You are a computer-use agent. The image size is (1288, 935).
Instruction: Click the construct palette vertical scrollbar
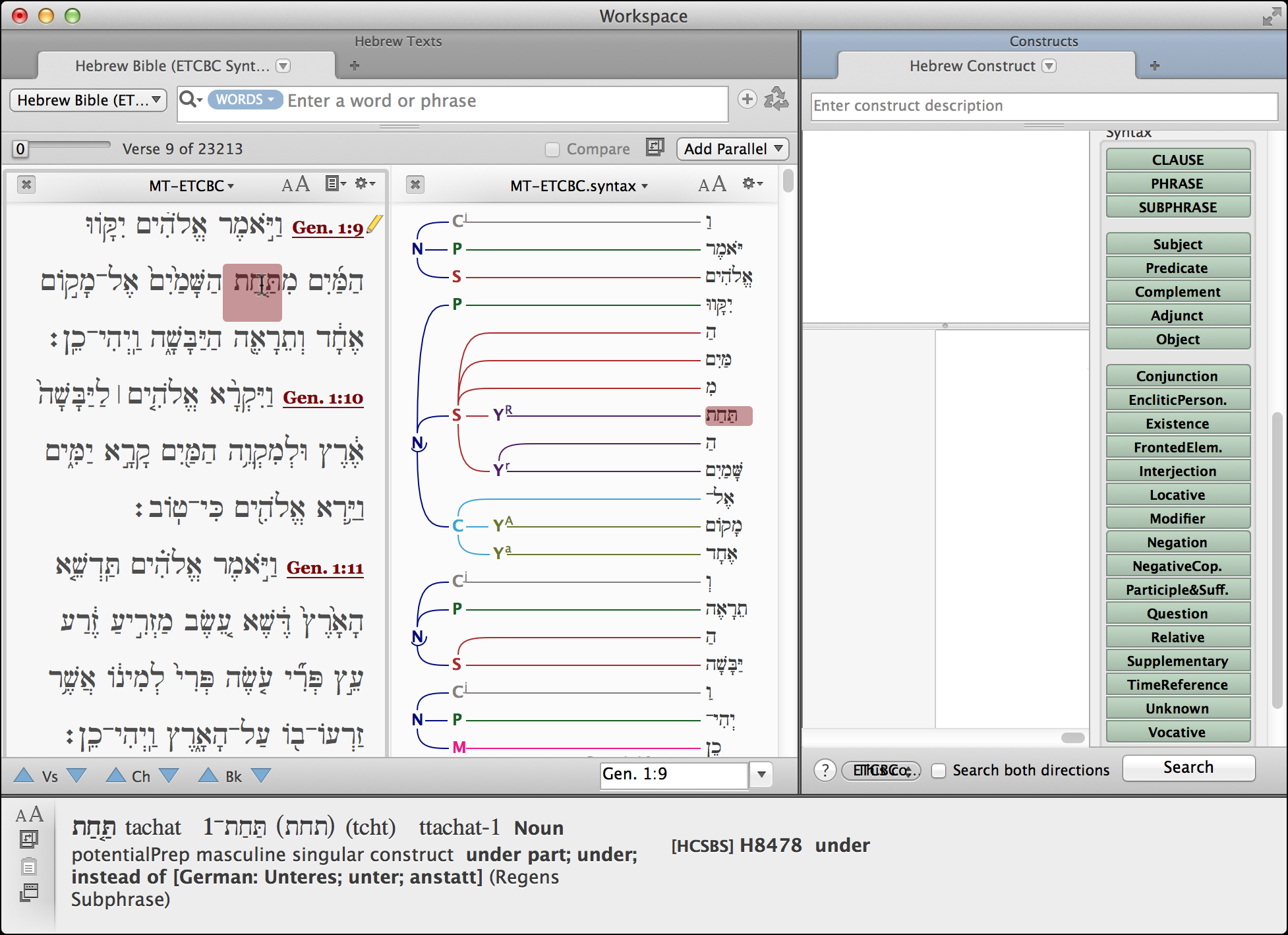pos(1277,560)
